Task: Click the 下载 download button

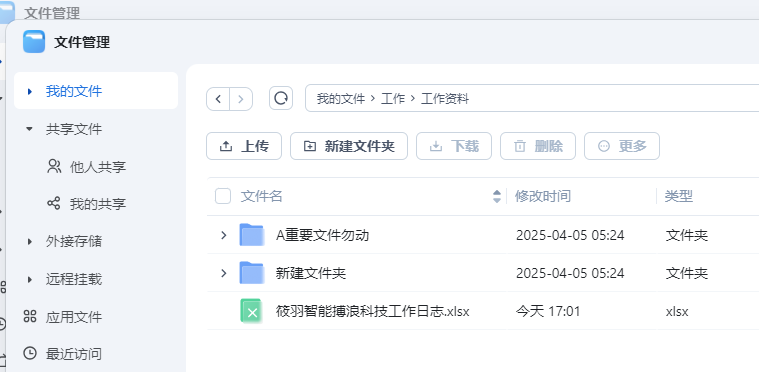Action: click(x=454, y=146)
